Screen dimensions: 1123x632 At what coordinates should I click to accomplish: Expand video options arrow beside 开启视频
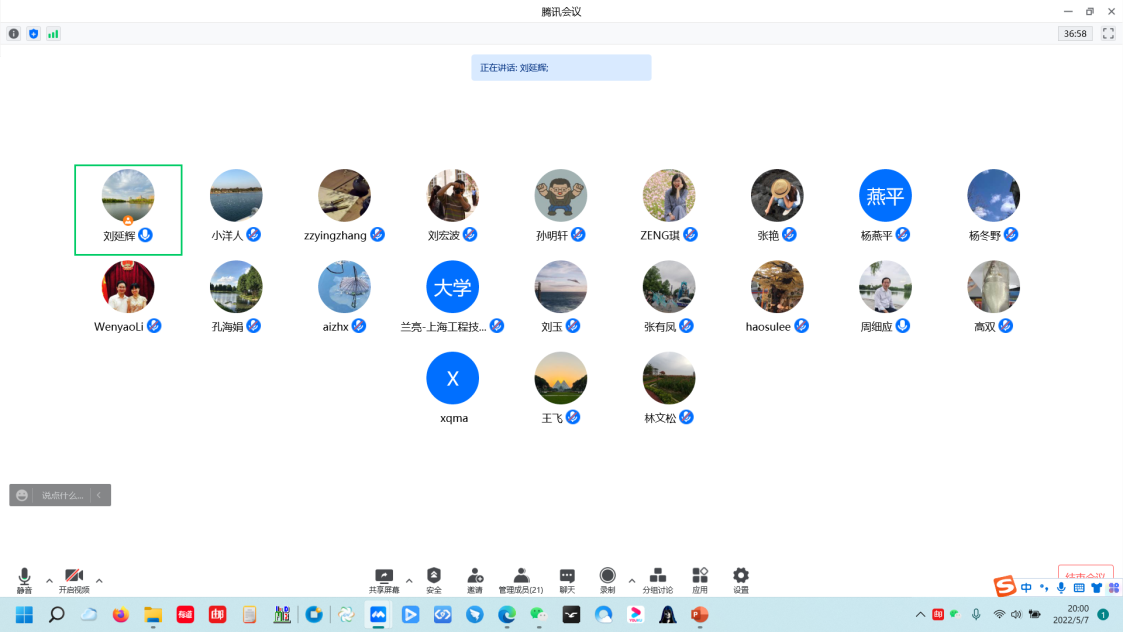coord(99,580)
